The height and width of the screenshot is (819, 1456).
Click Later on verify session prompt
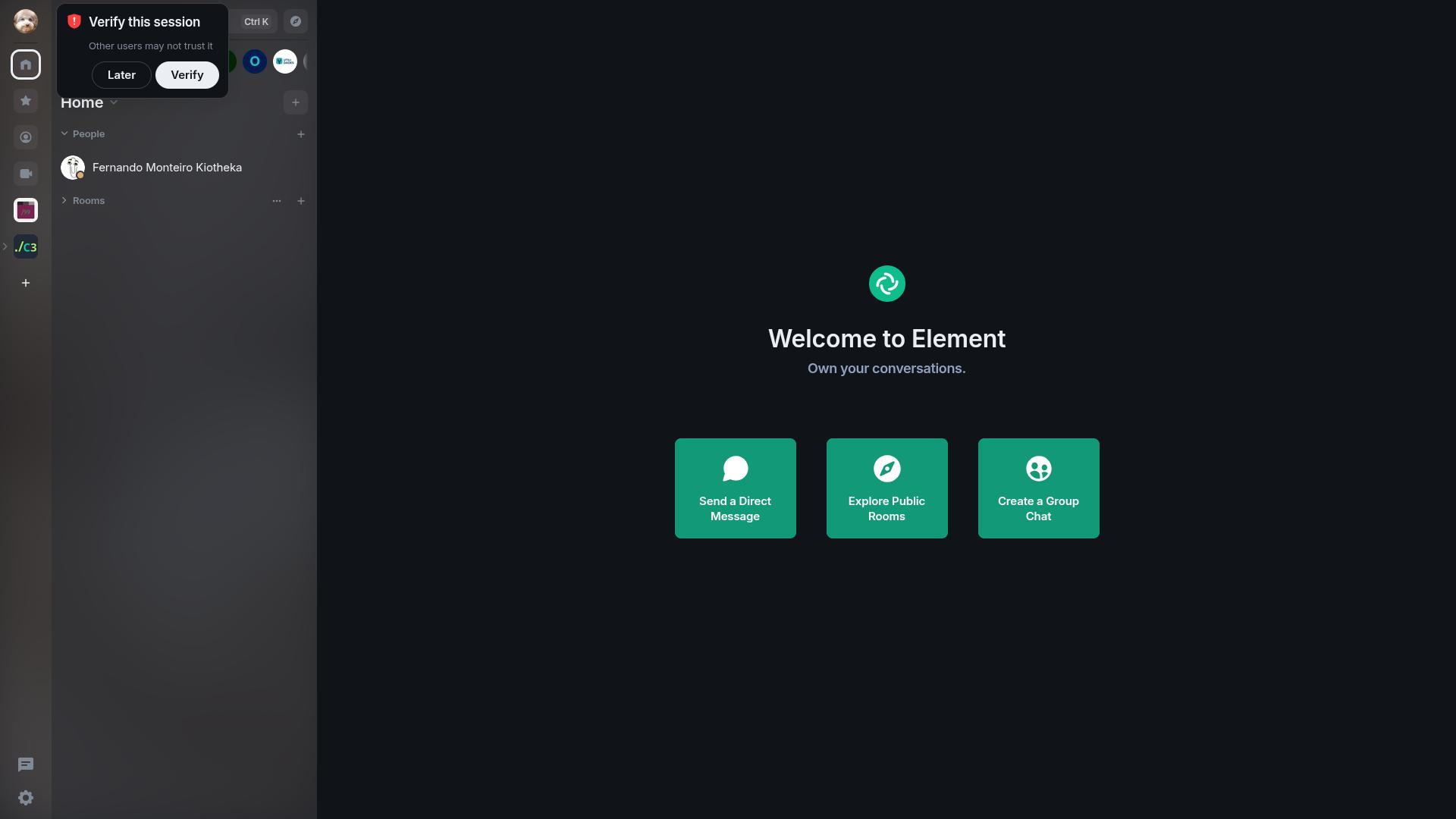tap(121, 75)
